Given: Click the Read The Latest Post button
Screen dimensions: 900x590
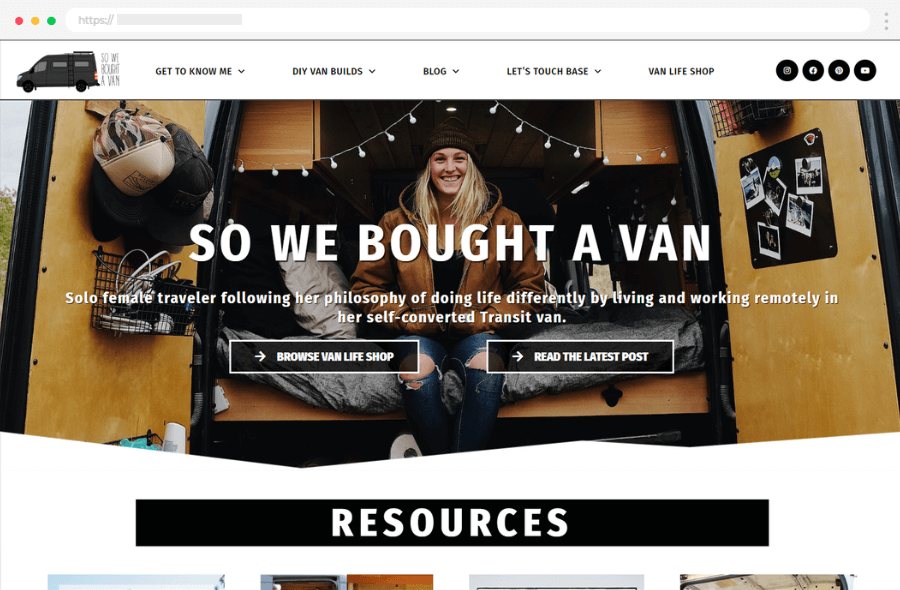Looking at the screenshot, I should pyautogui.click(x=580, y=356).
